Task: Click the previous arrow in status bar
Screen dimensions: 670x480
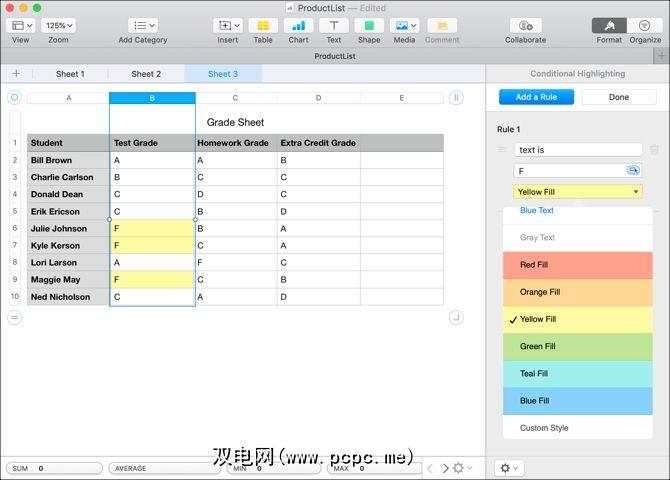Action: [430, 468]
